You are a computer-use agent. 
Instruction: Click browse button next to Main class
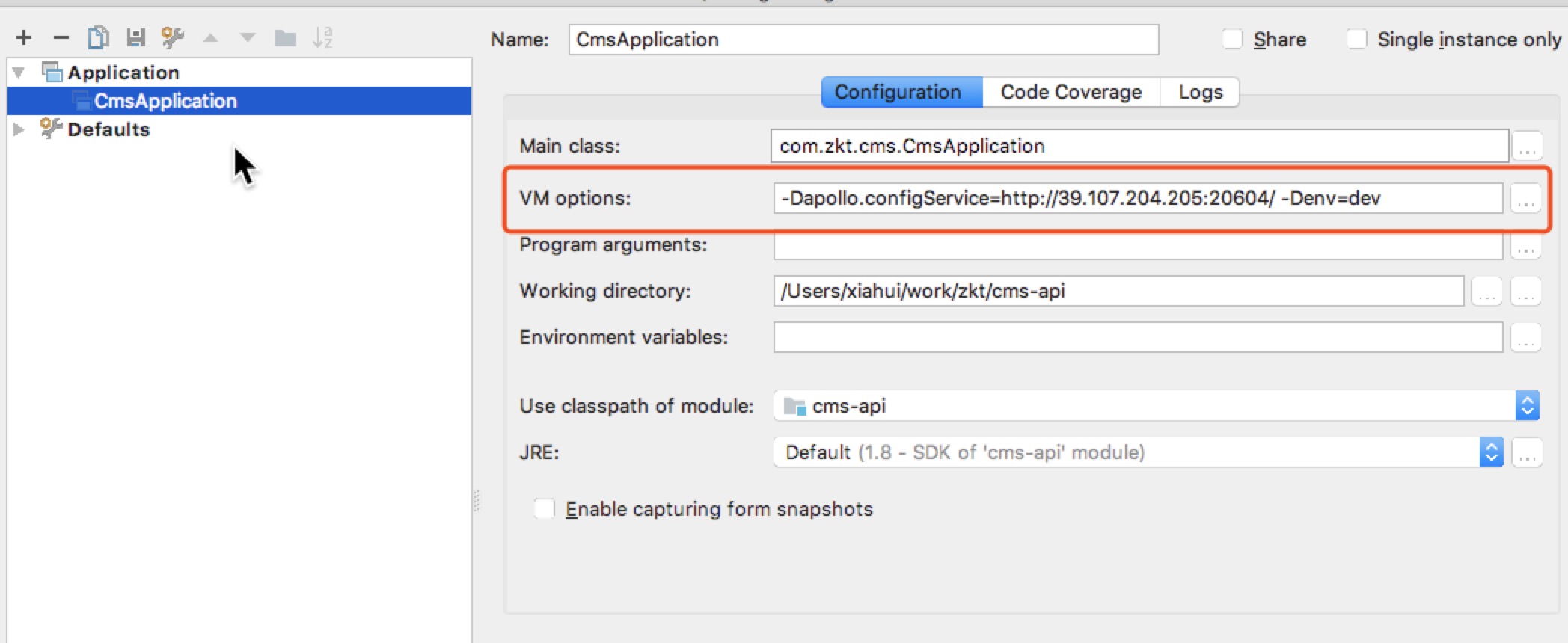tap(1527, 147)
